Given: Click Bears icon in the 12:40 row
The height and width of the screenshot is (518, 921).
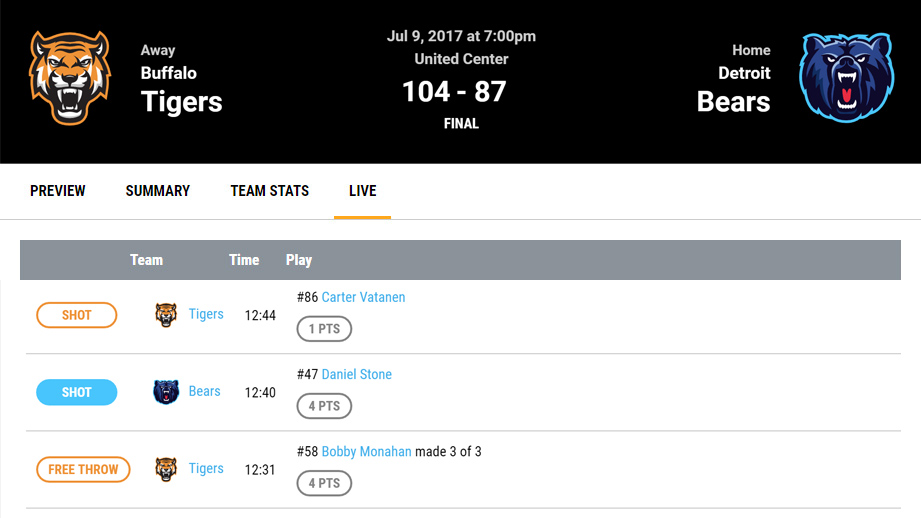Looking at the screenshot, I should click(x=166, y=392).
